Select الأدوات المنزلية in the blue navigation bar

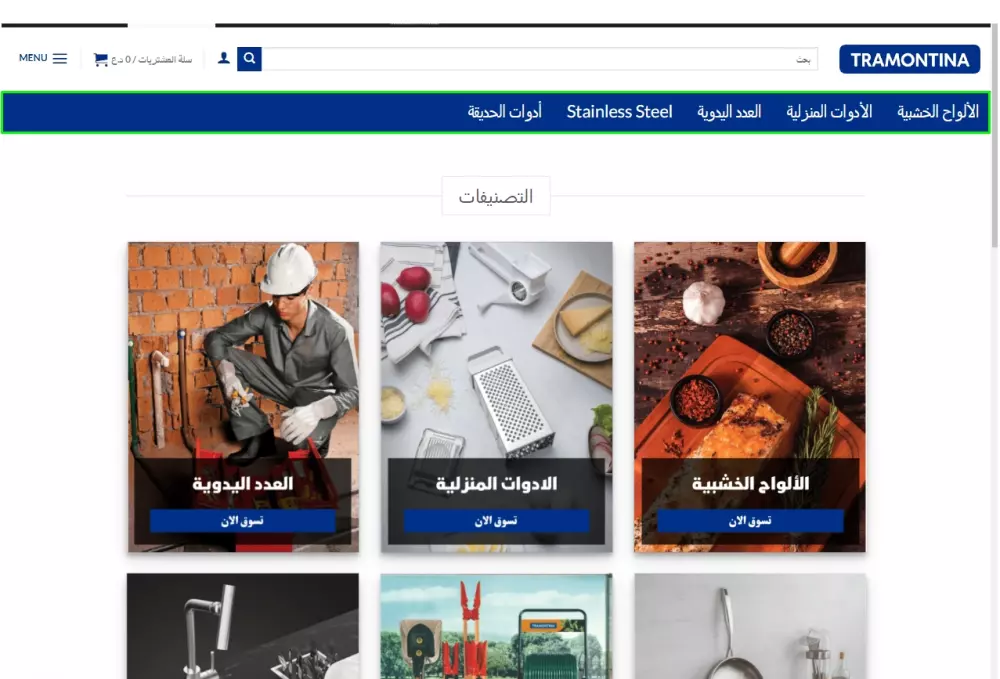tap(829, 112)
